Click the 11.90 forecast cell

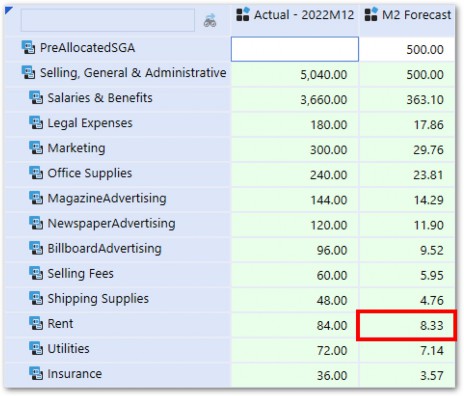tap(407, 225)
